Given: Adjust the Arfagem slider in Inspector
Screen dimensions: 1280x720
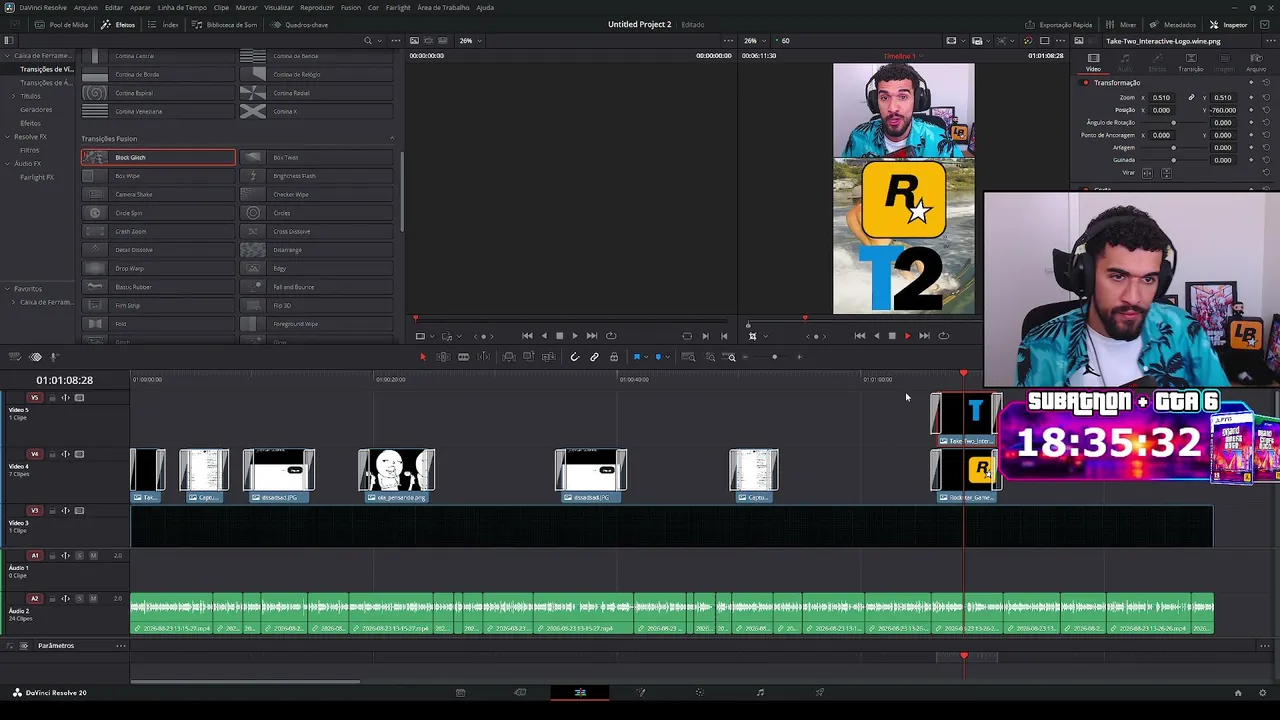Looking at the screenshot, I should coord(1174,148).
